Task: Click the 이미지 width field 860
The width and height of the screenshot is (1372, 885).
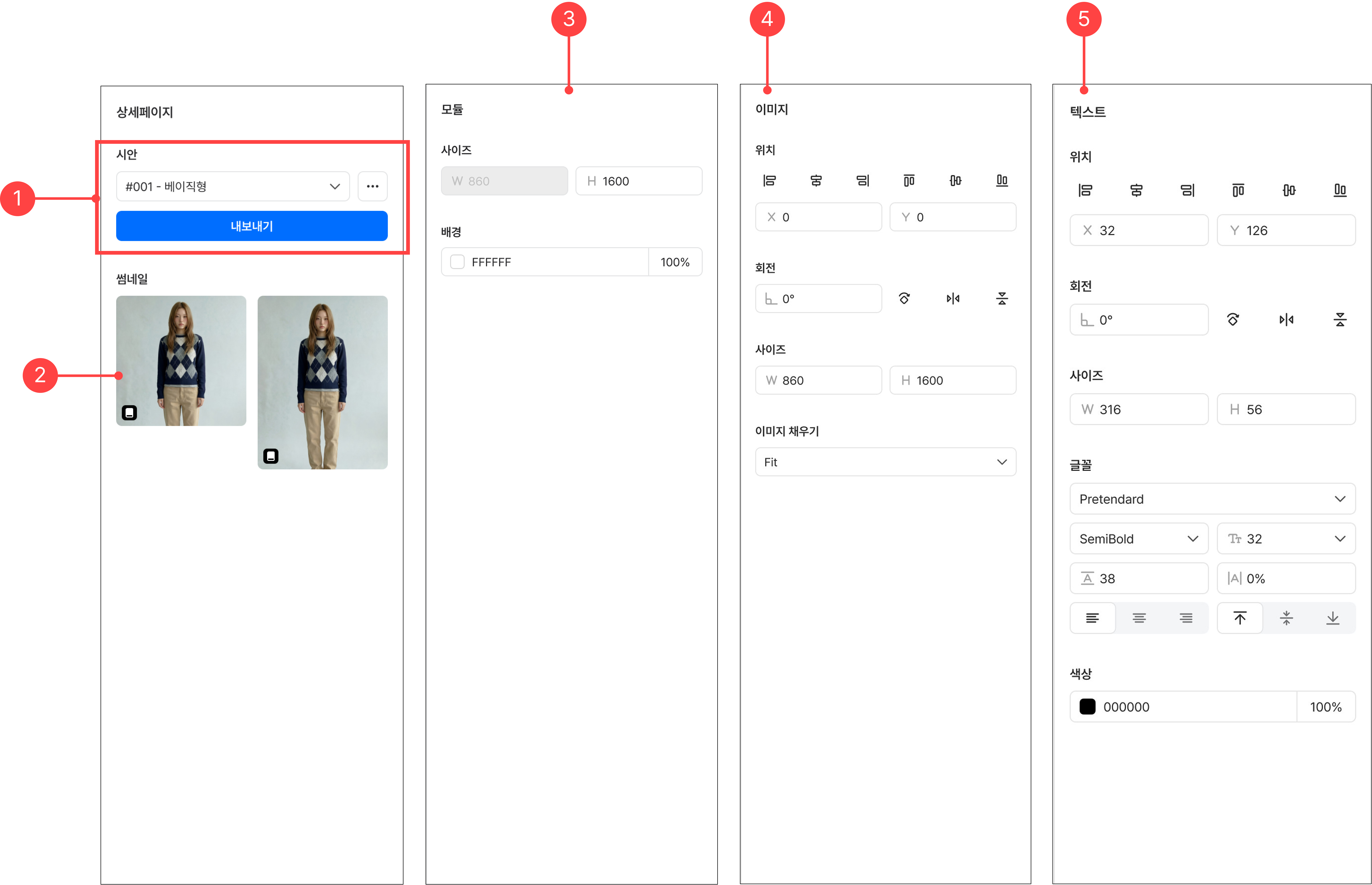Action: (818, 380)
